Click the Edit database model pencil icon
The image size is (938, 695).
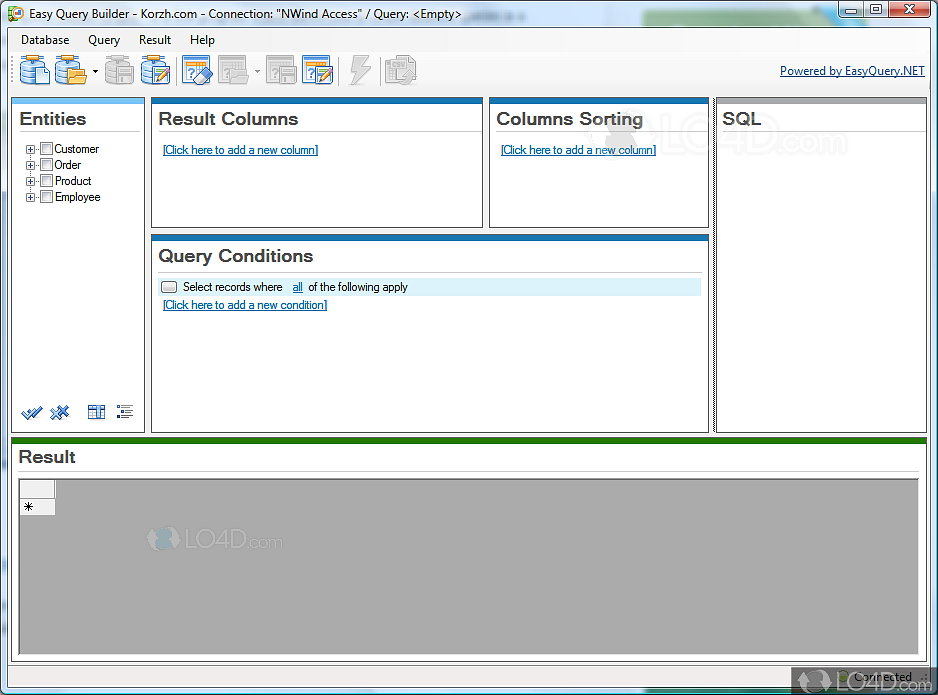155,71
